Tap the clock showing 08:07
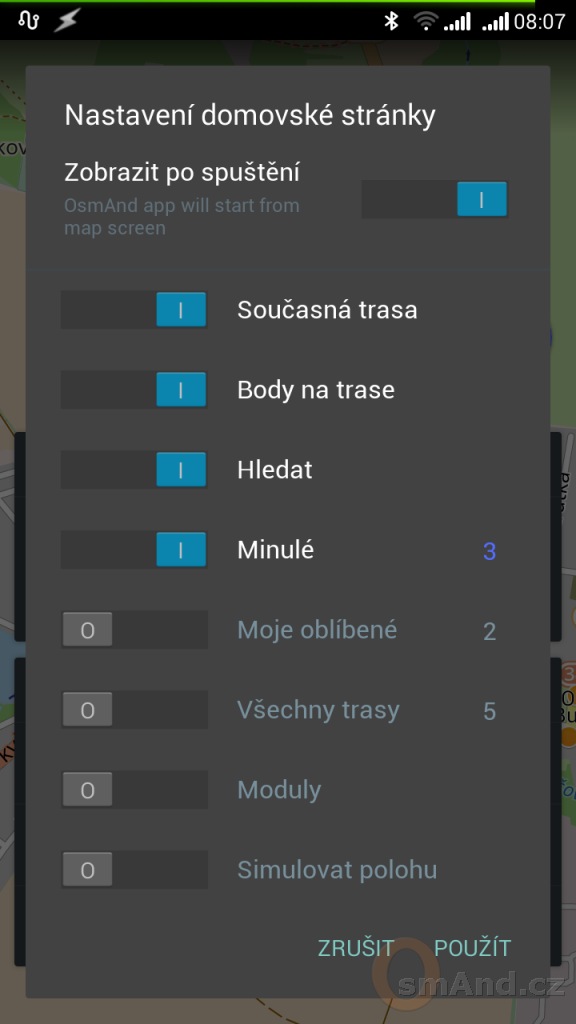The width and height of the screenshot is (576, 1024). (539, 22)
